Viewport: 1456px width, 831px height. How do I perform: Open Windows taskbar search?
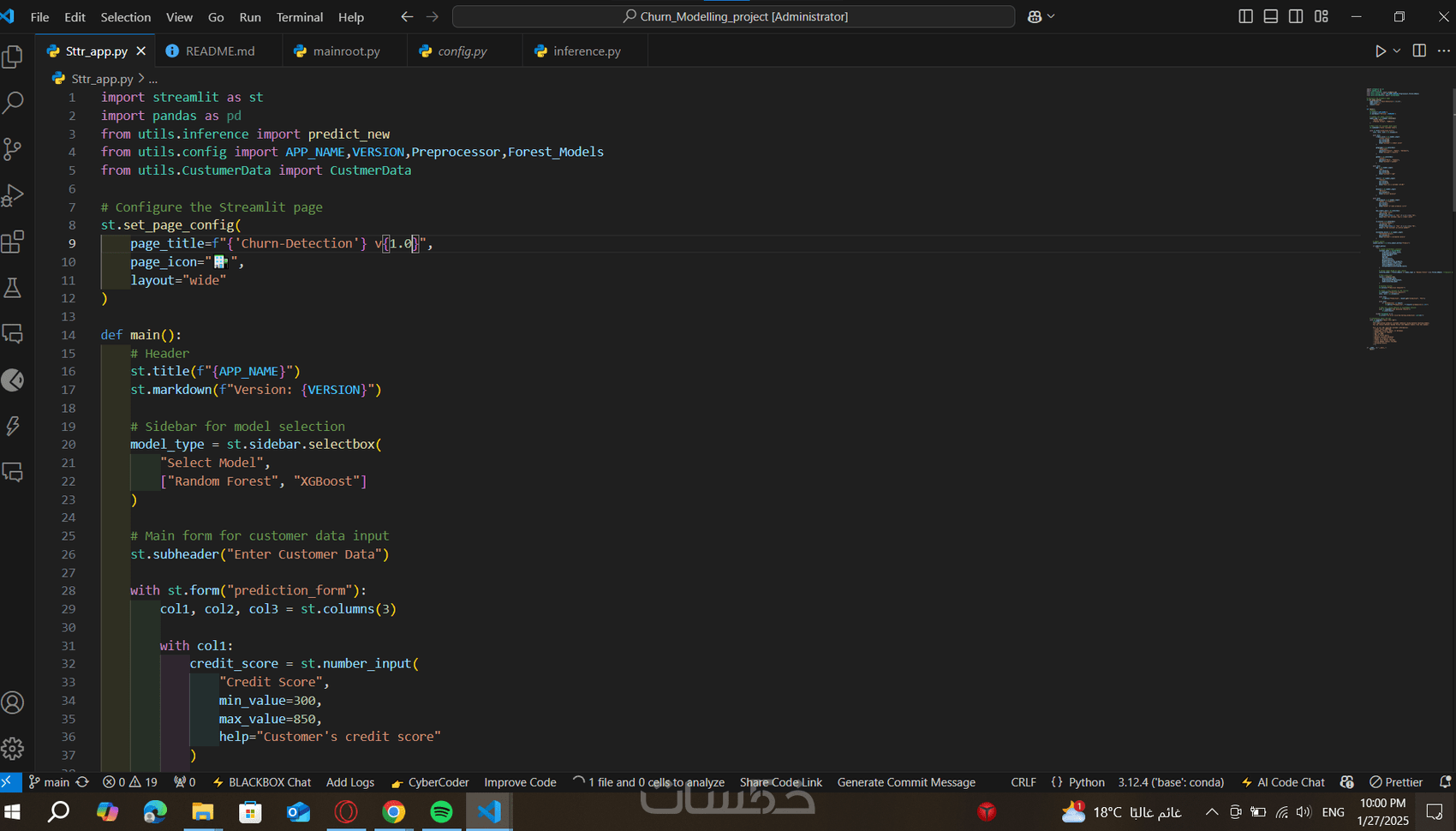(x=58, y=811)
